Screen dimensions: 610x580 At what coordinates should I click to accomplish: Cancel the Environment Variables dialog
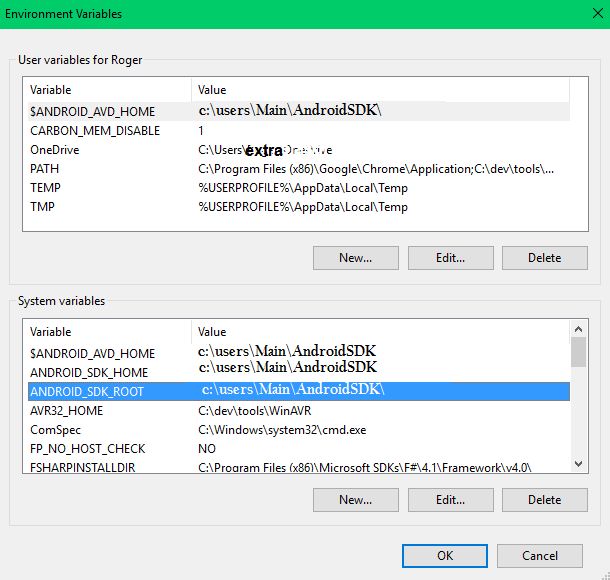pyautogui.click(x=540, y=556)
